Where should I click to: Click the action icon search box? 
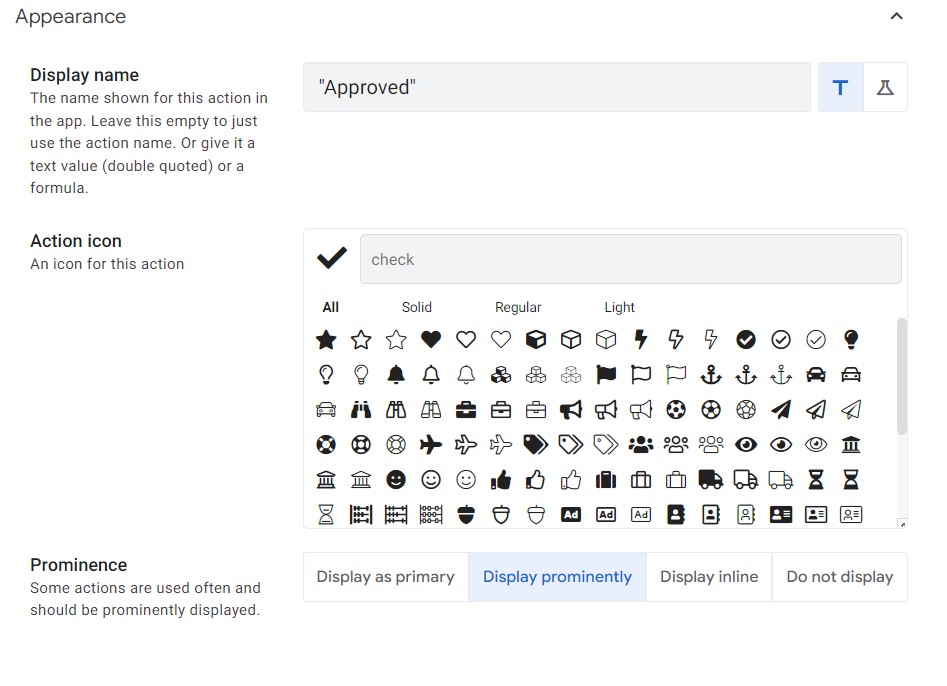coord(630,260)
